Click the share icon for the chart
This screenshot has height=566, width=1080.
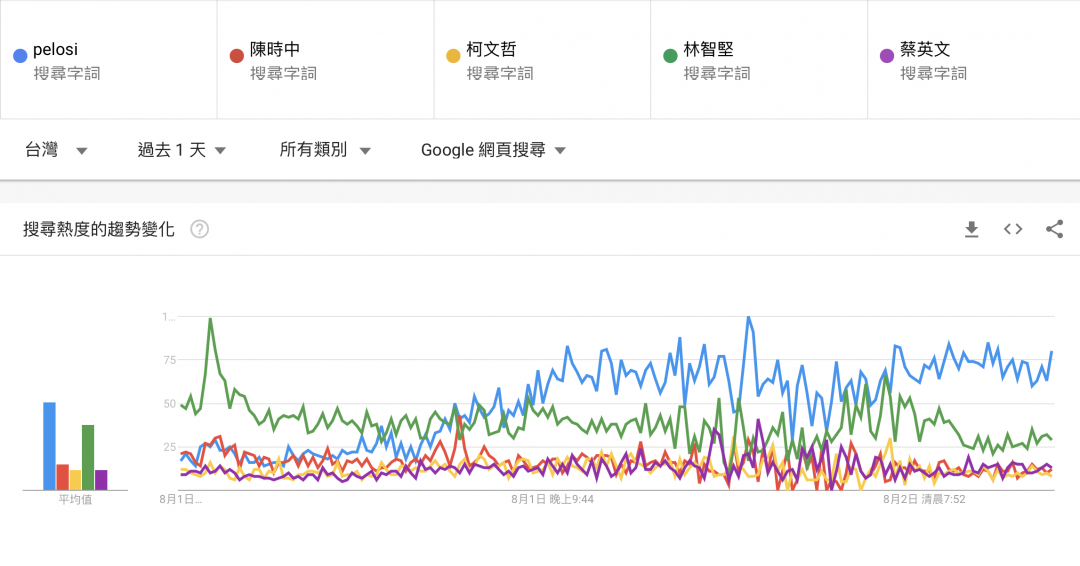click(x=1054, y=229)
